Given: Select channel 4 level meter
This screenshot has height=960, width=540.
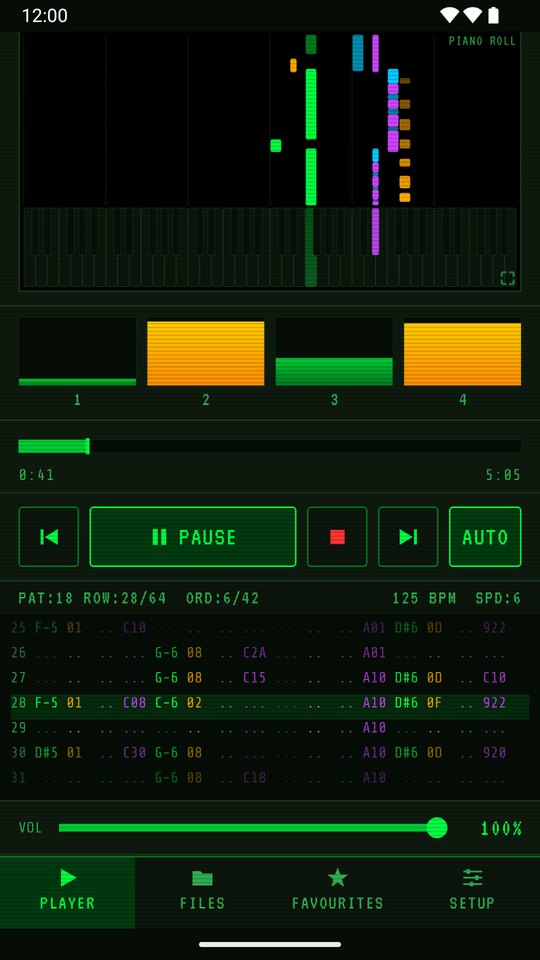Looking at the screenshot, I should coord(462,351).
